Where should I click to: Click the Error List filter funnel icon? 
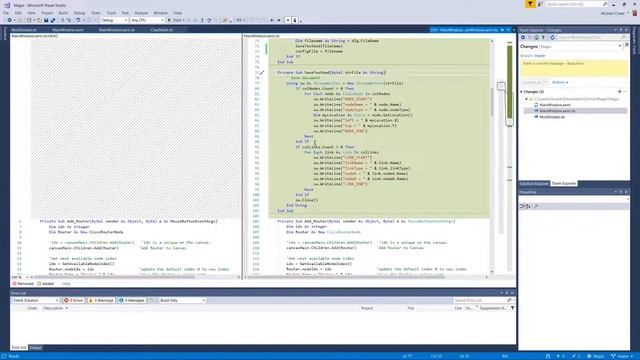tap(512, 308)
